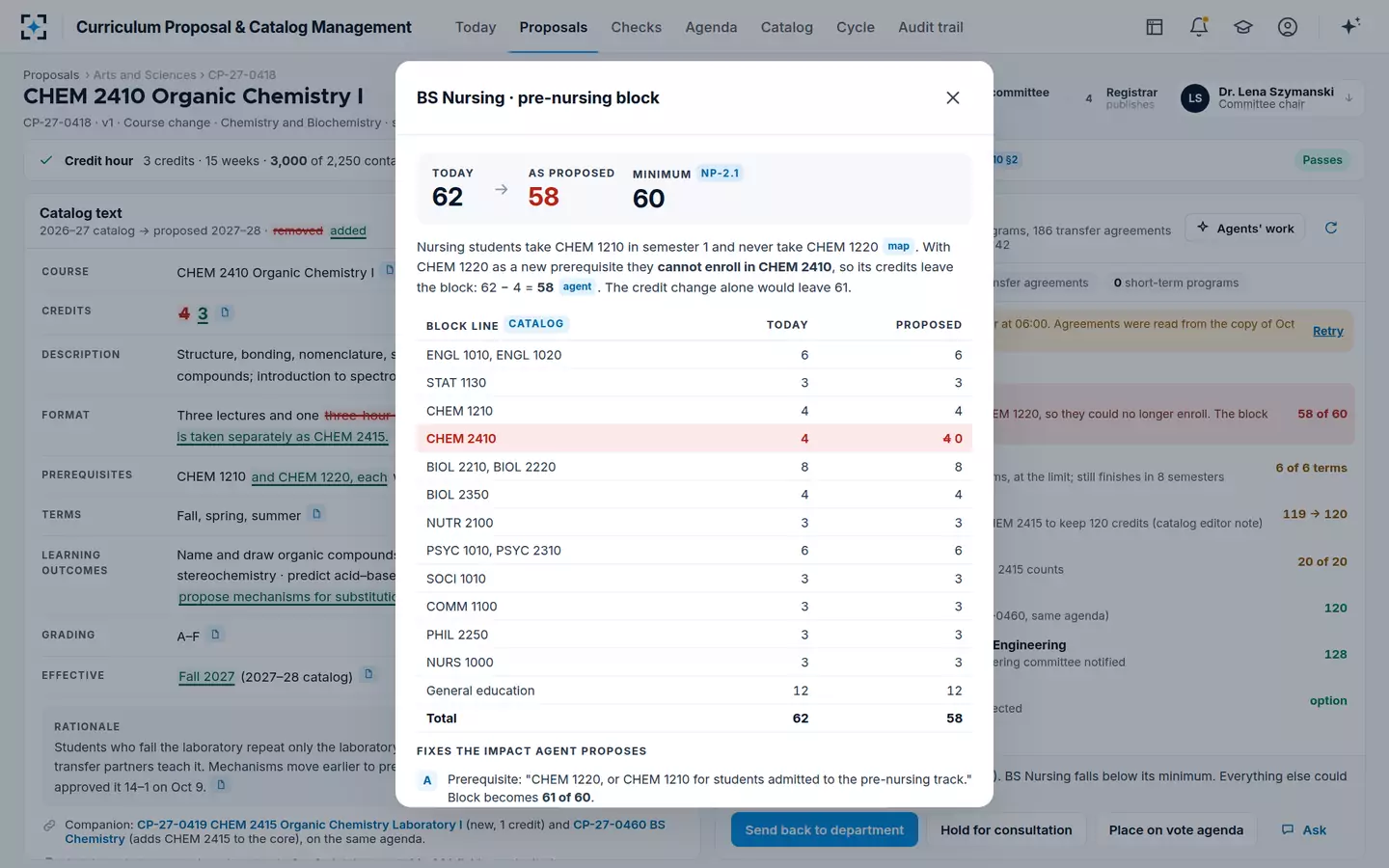Image resolution: width=1389 pixels, height=868 pixels.
Task: Click the app logo in the top bar
Action: [34, 27]
